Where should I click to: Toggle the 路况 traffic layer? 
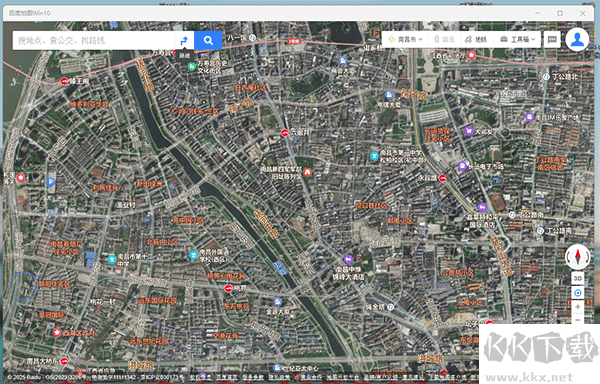click(445, 39)
